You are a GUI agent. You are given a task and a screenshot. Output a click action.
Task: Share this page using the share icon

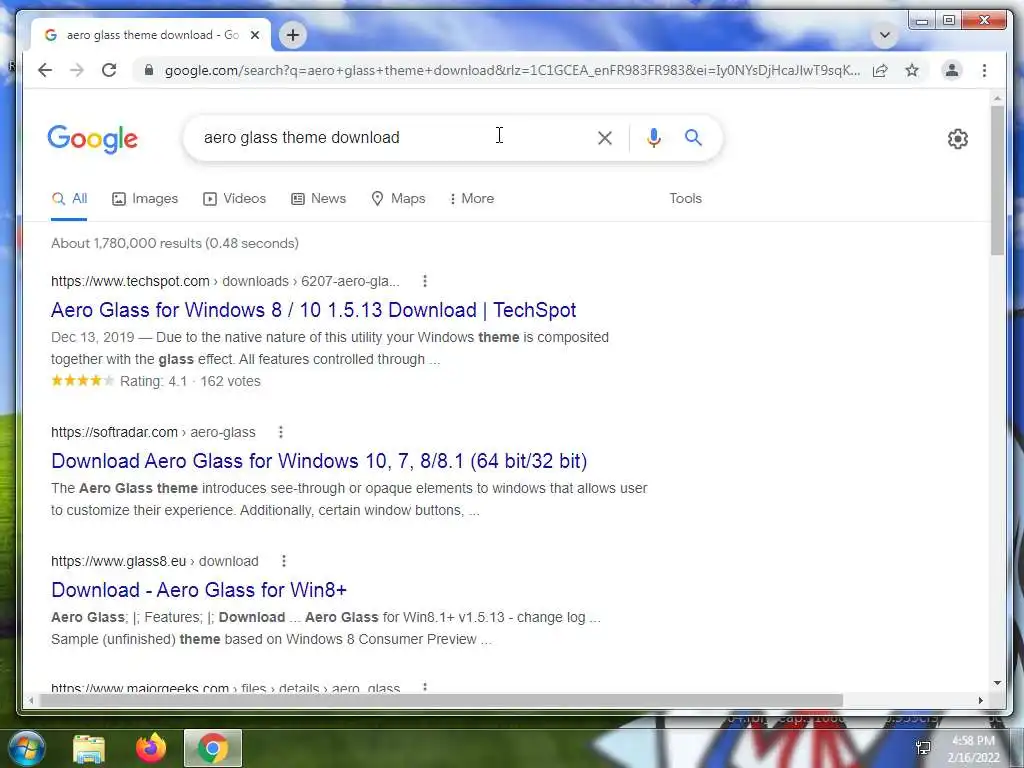tap(880, 70)
